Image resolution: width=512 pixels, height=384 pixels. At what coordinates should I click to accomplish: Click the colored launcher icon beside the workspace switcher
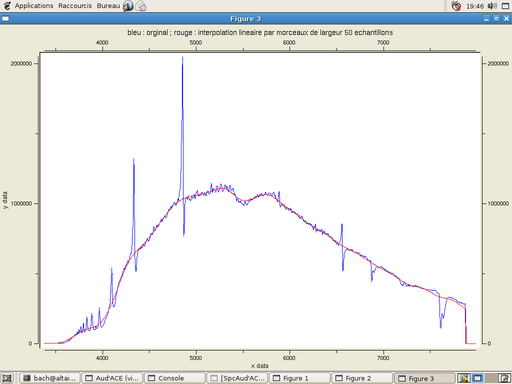tap(463, 378)
